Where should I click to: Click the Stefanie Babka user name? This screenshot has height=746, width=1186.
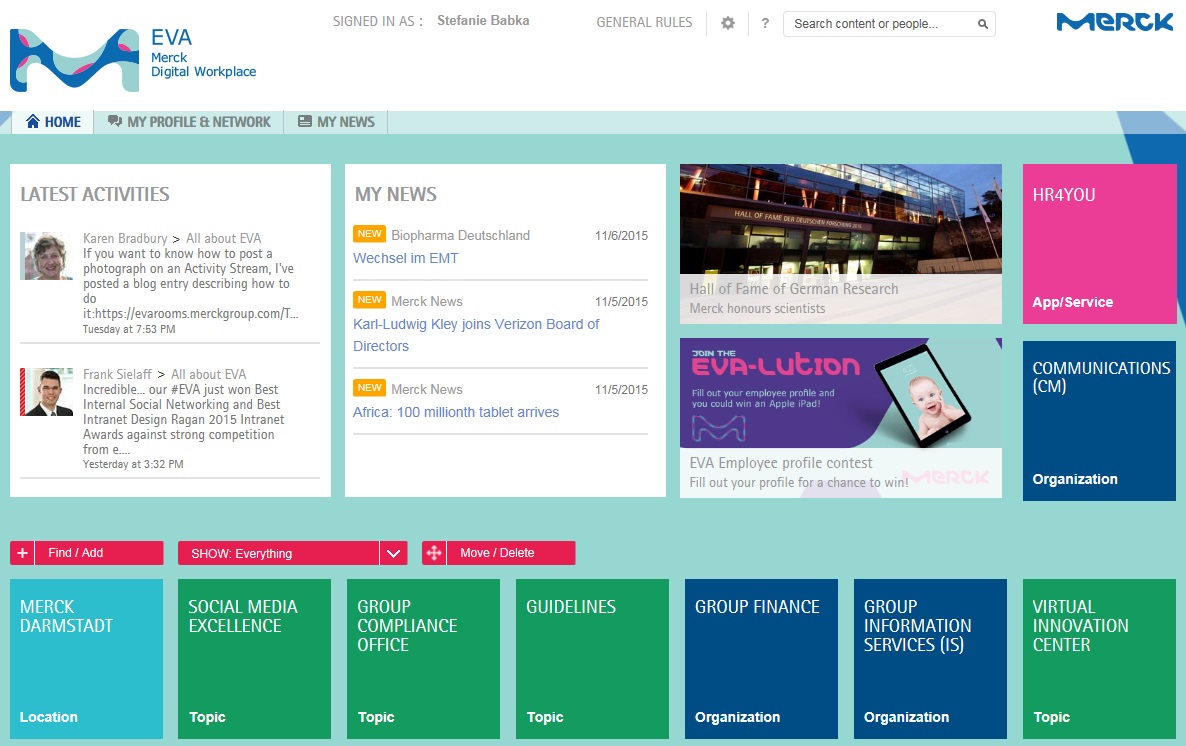tap(483, 20)
